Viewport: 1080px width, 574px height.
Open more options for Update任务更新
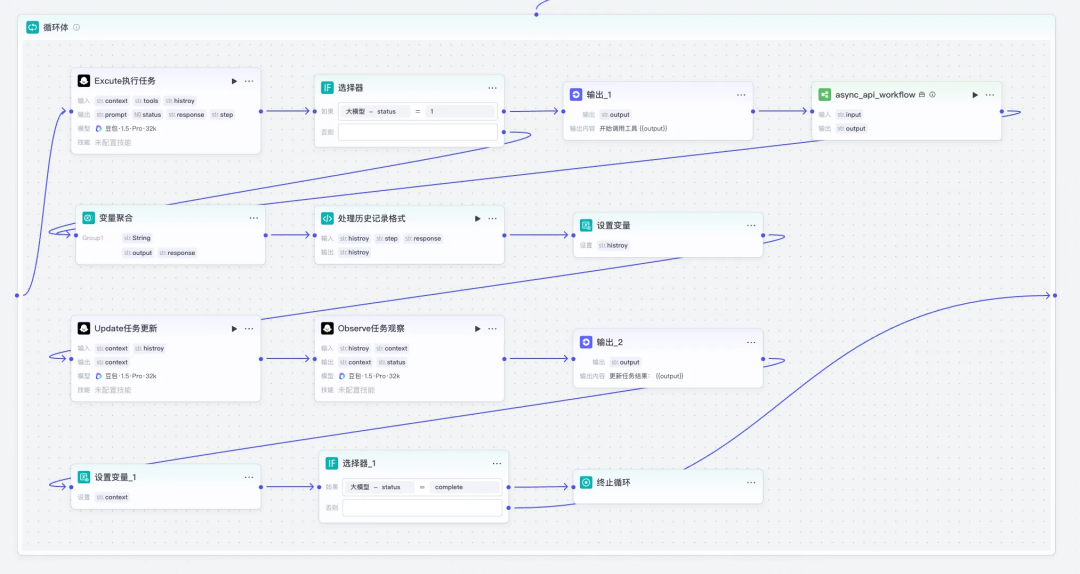(x=249, y=329)
